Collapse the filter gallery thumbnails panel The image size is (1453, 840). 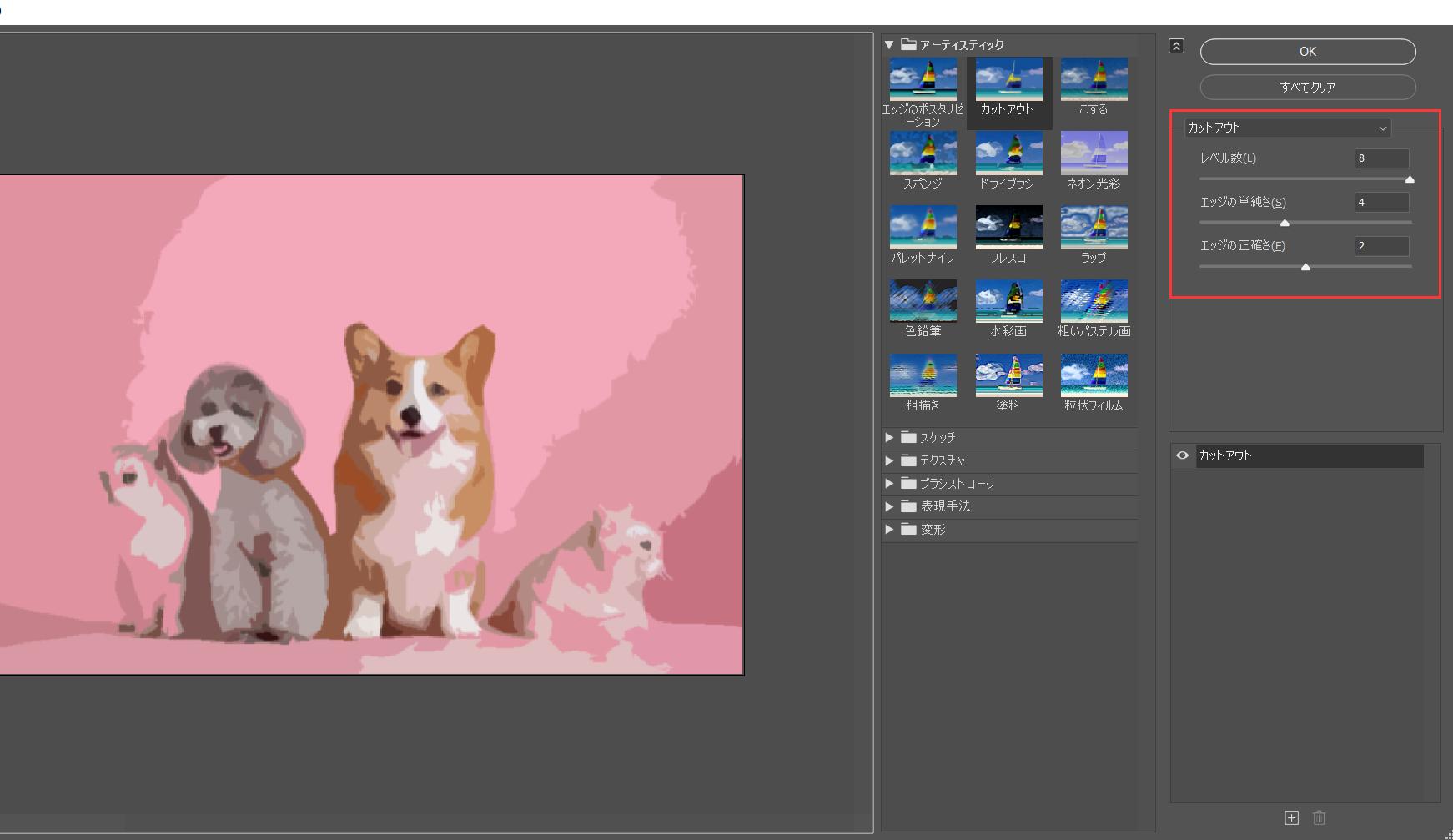coord(1176,46)
